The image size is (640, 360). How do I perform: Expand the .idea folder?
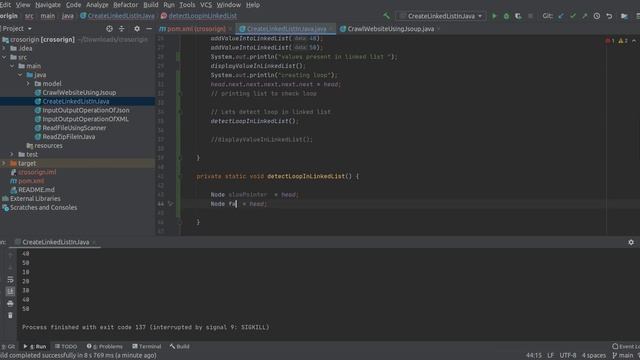coord(4,48)
